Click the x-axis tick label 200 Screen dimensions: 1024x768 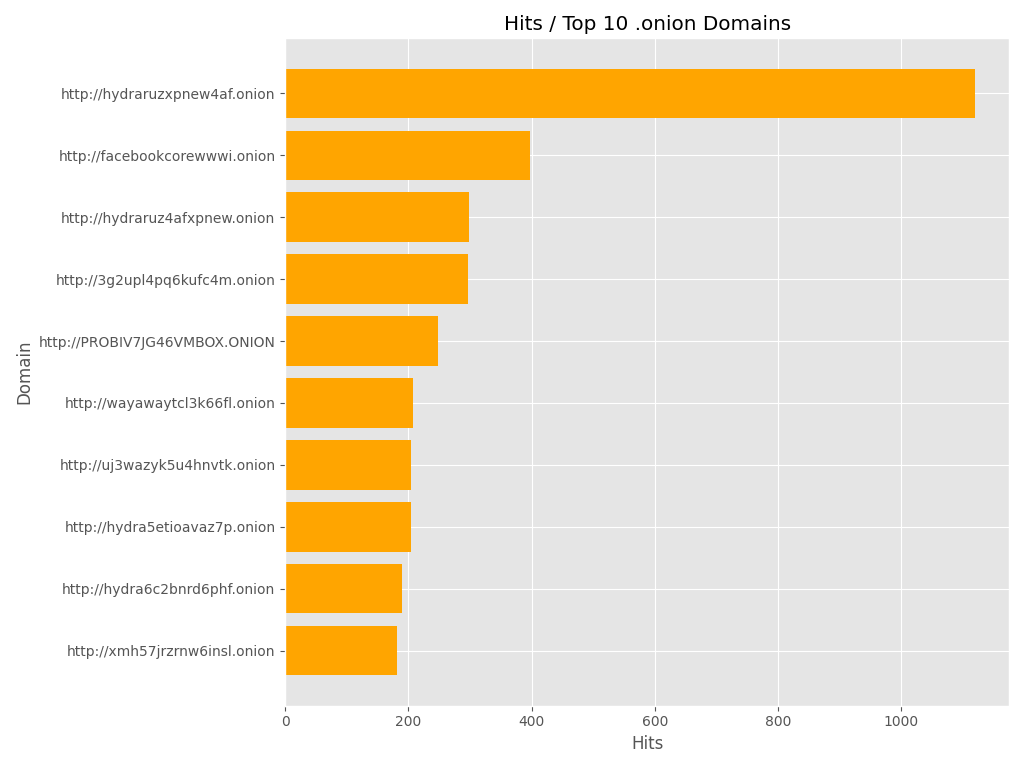408,721
